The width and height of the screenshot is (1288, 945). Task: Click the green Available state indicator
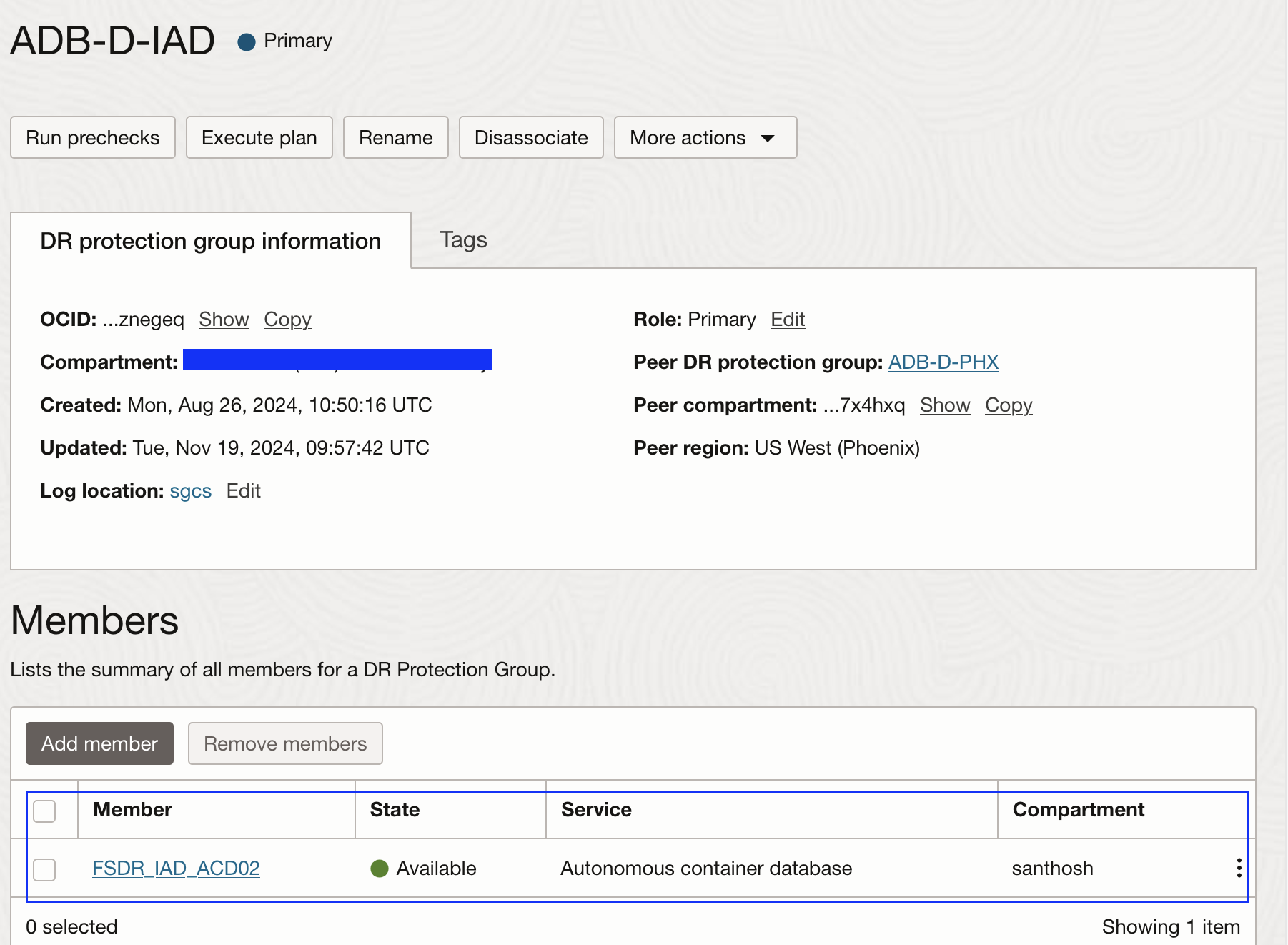tap(379, 869)
